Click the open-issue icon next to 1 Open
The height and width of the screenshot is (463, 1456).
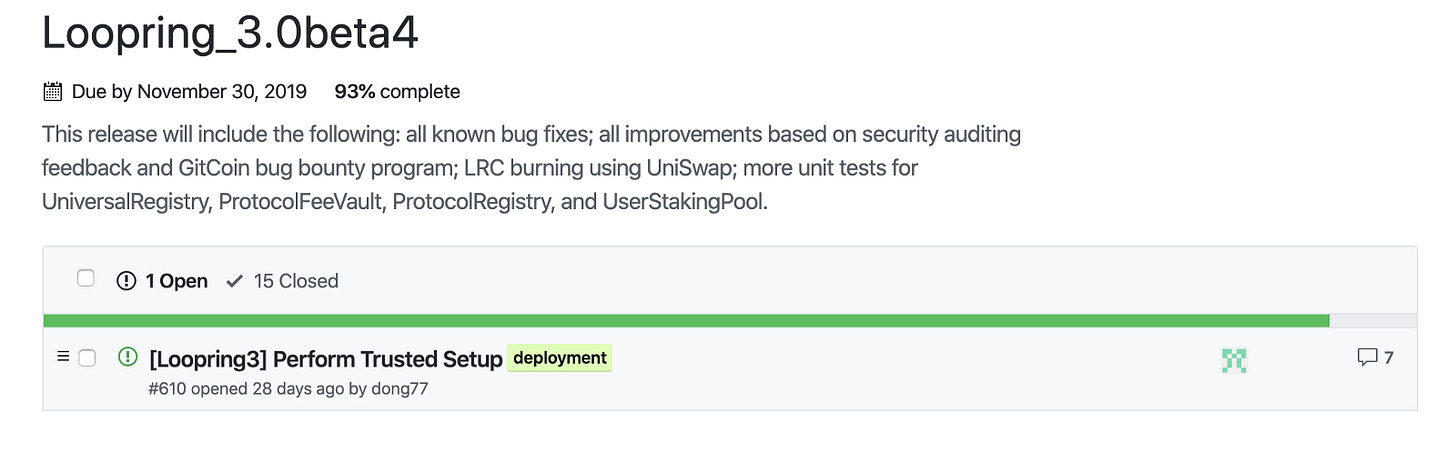126,281
